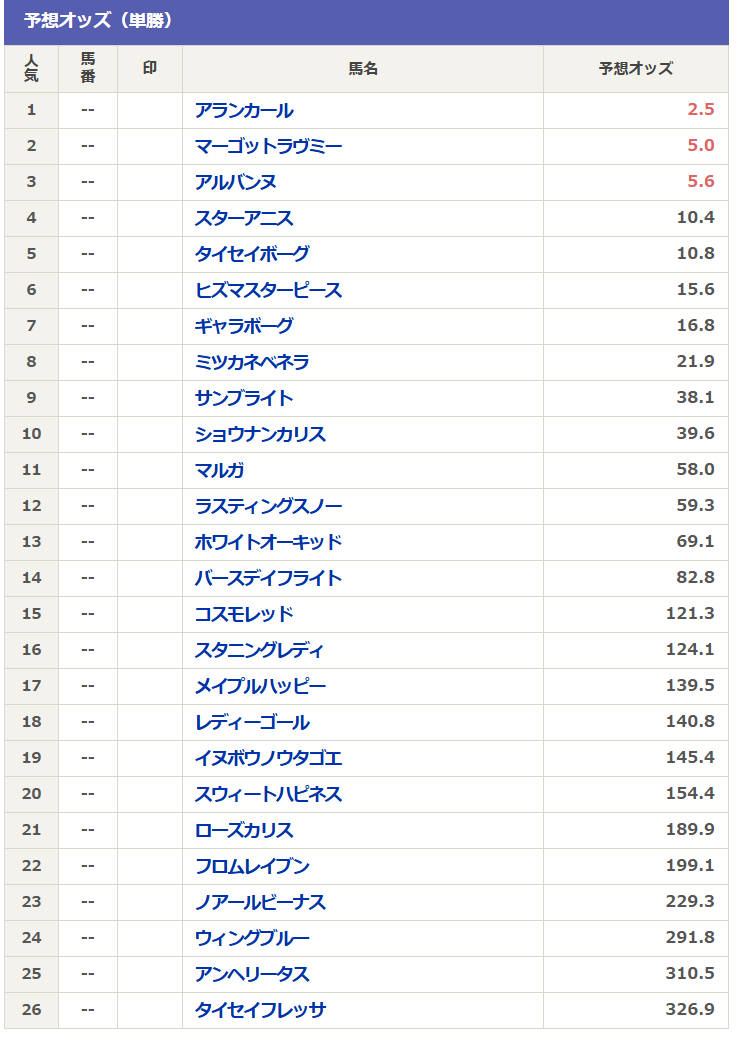The height and width of the screenshot is (1038, 736).
Task: Open ギャラボーグ horse link
Action: pos(244,326)
